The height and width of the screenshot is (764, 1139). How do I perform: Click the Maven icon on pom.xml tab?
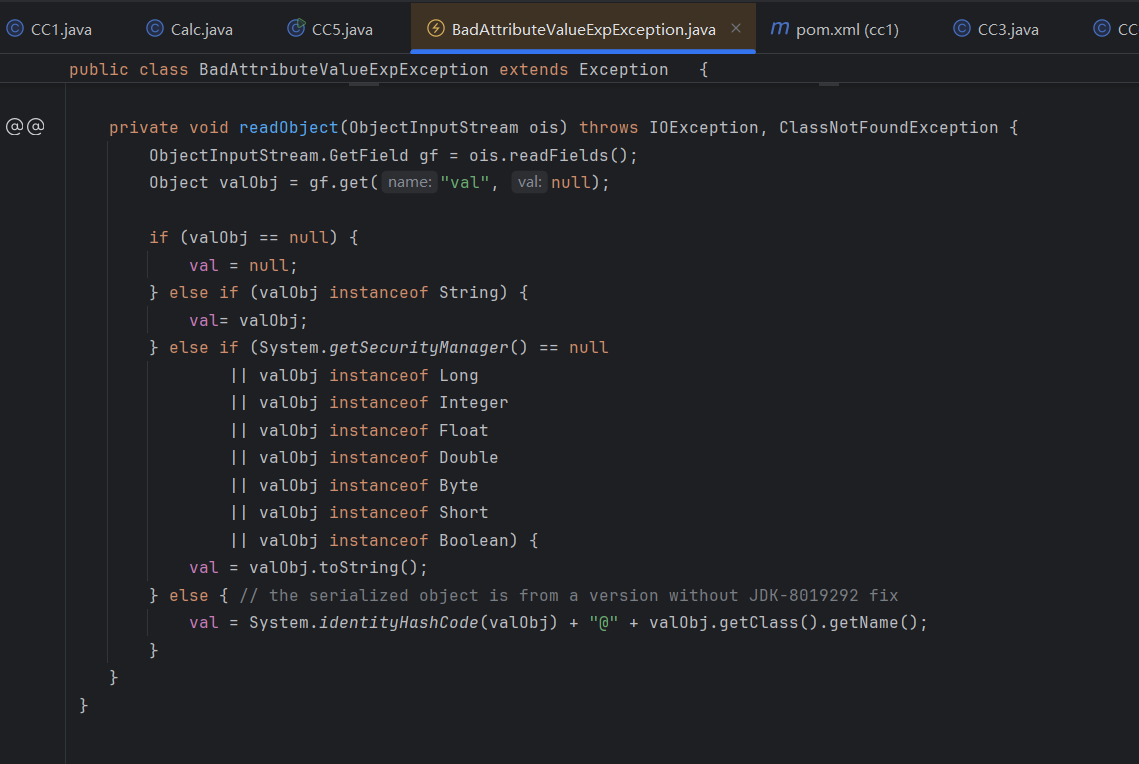pos(780,29)
